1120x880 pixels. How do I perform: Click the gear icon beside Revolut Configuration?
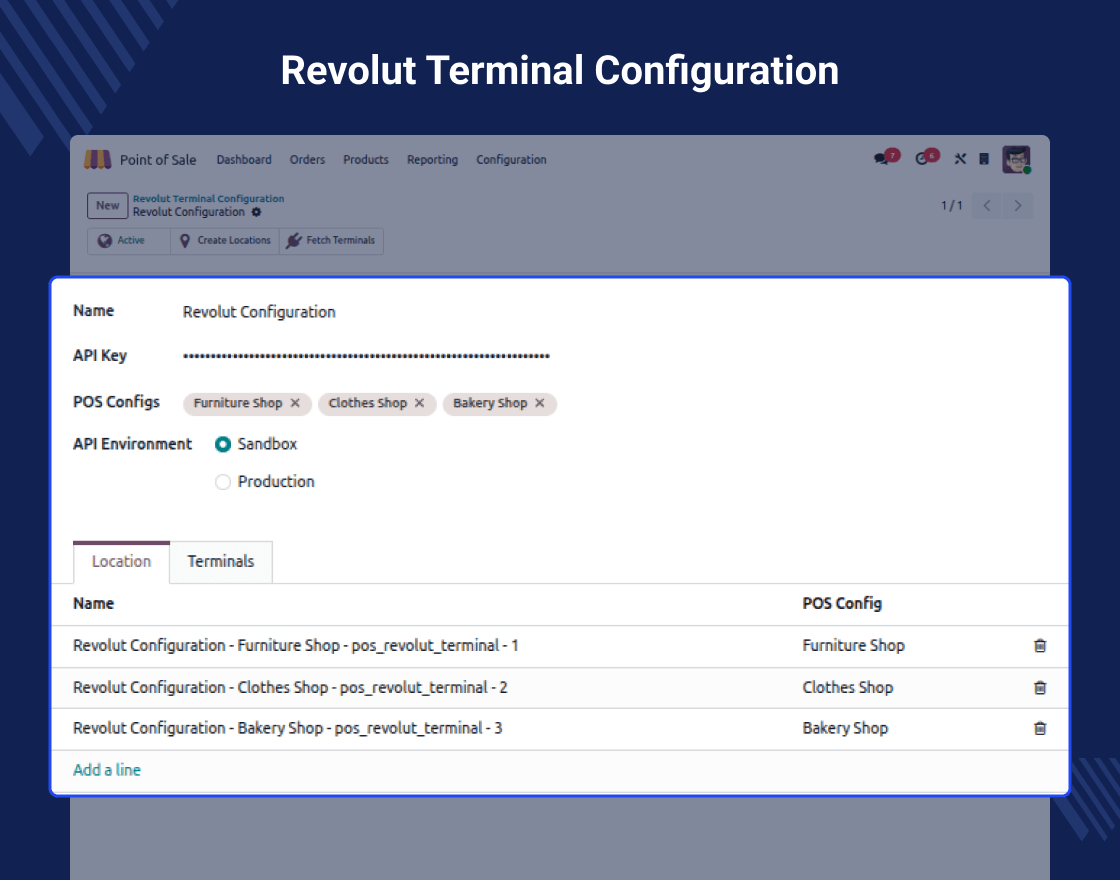(256, 212)
